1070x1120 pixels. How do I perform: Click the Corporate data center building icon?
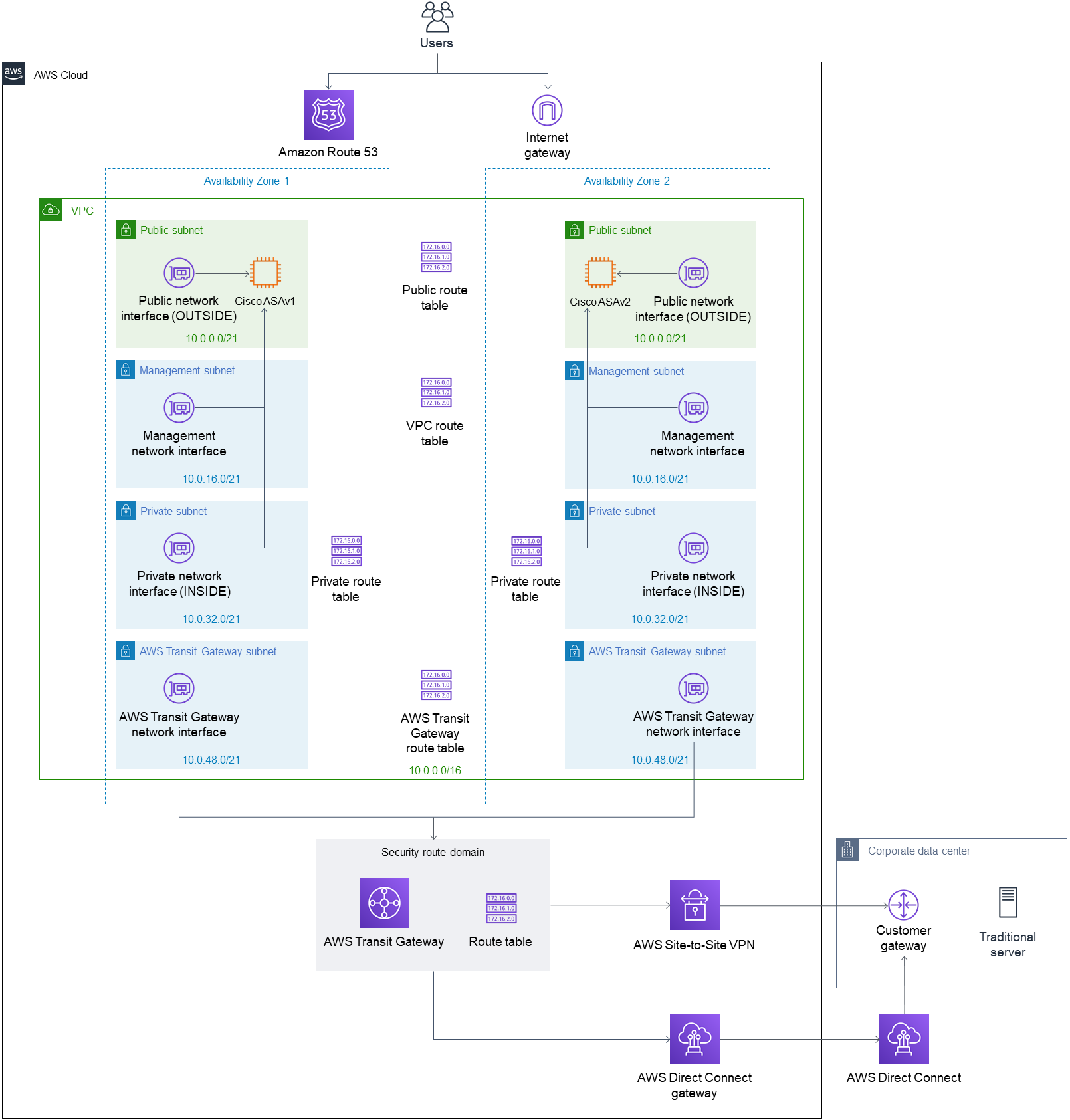pos(847,849)
